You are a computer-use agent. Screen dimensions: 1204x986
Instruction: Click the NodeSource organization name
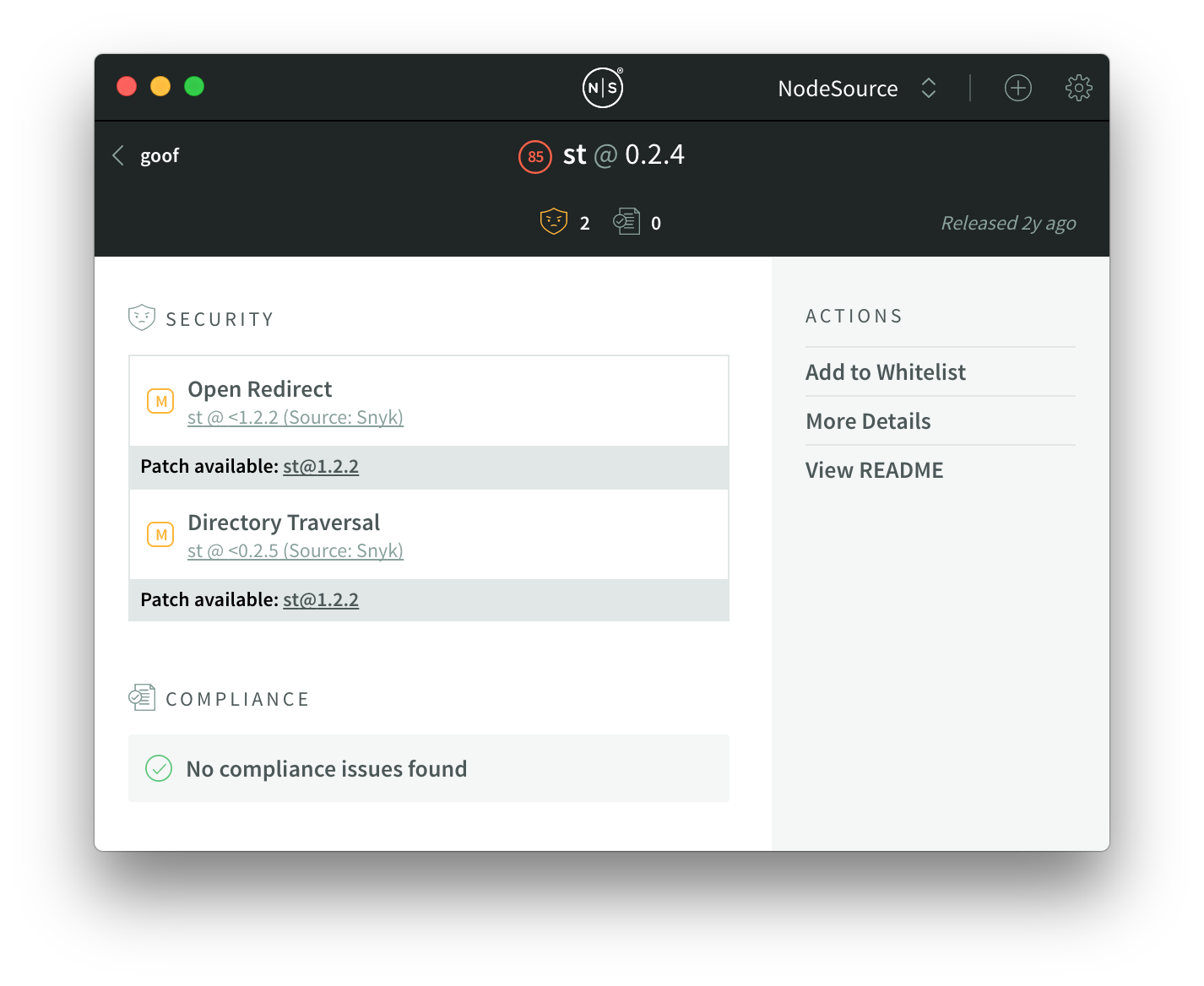coord(838,89)
